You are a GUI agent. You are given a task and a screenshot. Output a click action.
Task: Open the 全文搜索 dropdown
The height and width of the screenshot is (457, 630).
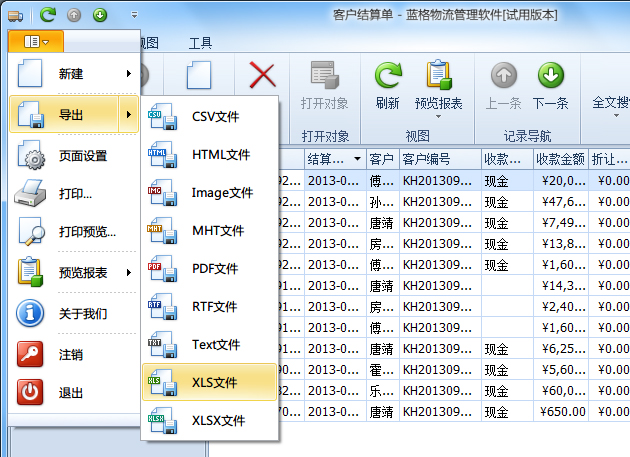610,103
